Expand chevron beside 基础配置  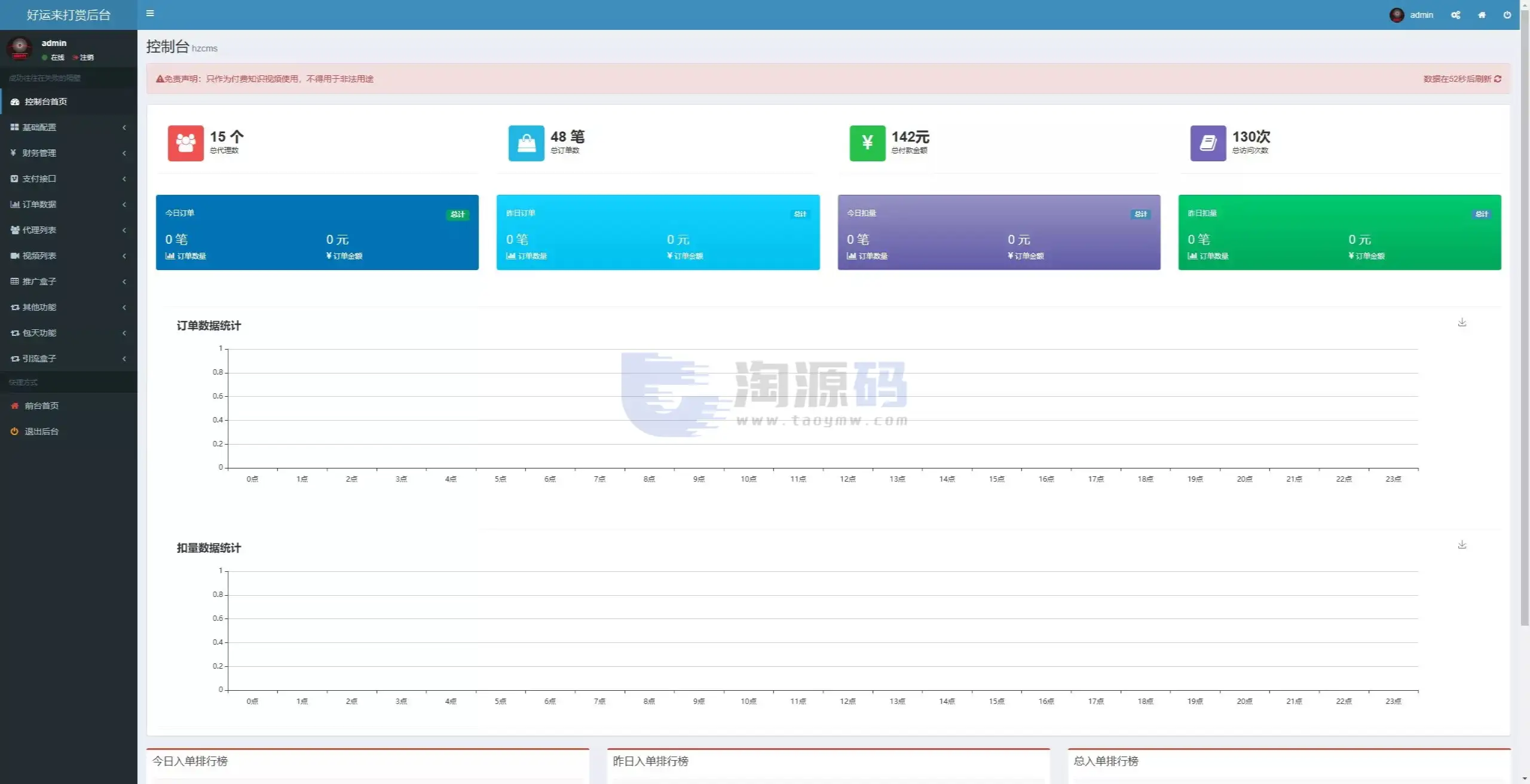tap(124, 127)
